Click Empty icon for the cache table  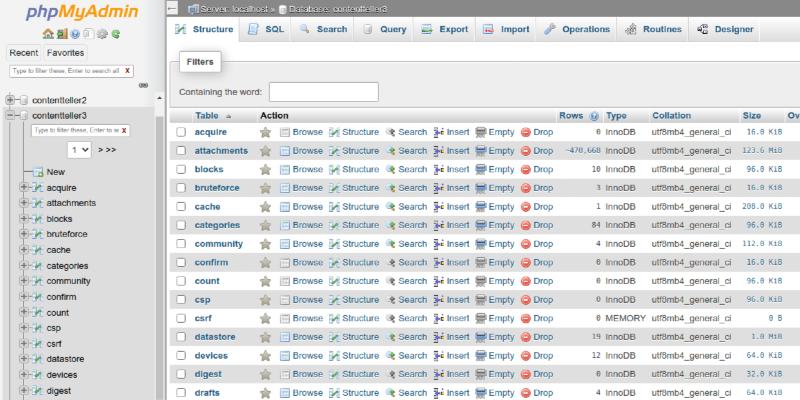(481, 207)
